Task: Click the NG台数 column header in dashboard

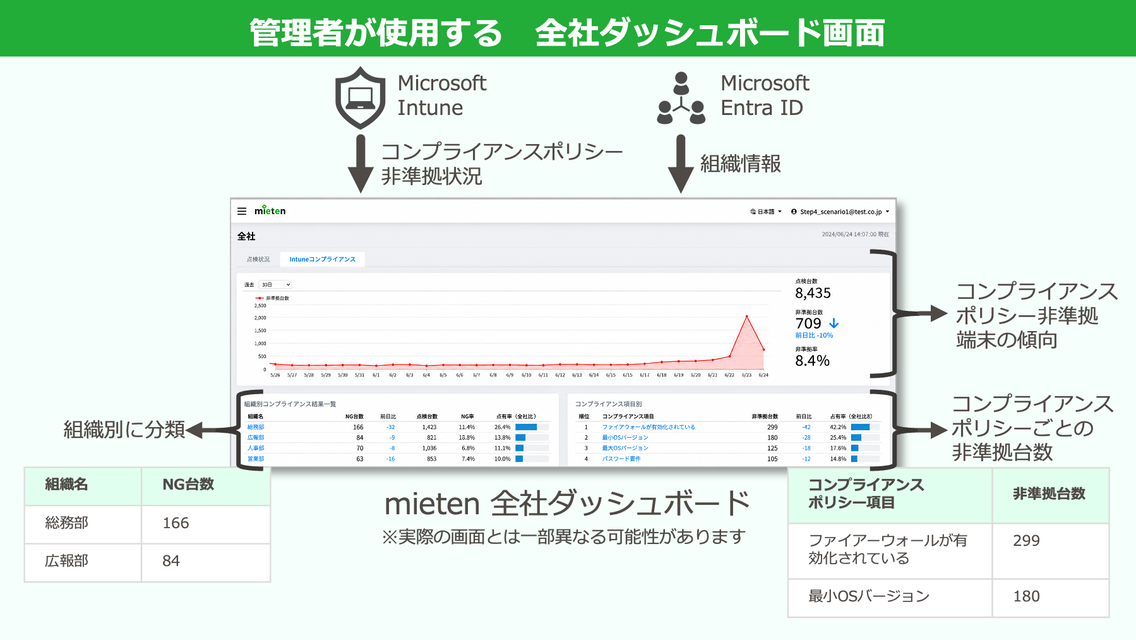Action: pos(354,417)
